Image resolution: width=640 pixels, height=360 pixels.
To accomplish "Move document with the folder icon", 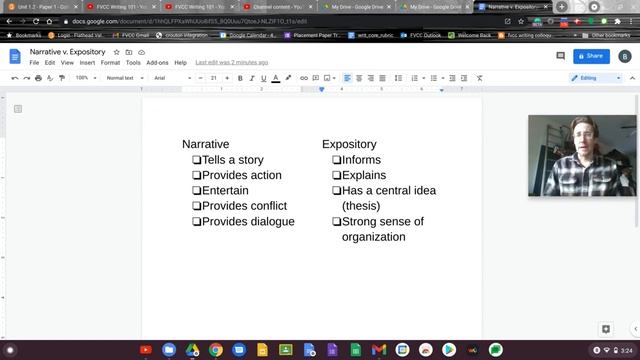I will point(129,52).
